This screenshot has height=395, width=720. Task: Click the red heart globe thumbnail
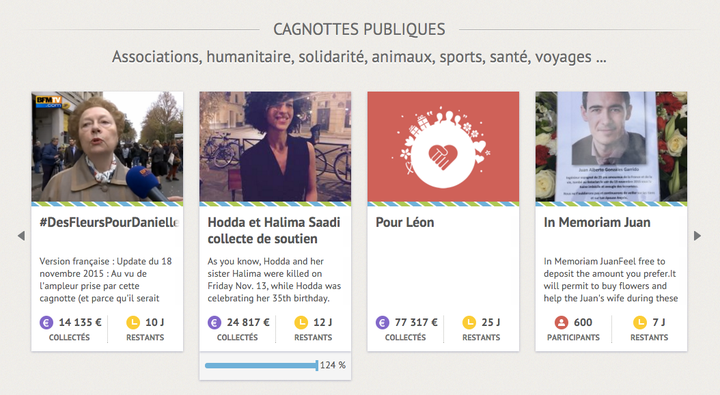[x=443, y=147]
